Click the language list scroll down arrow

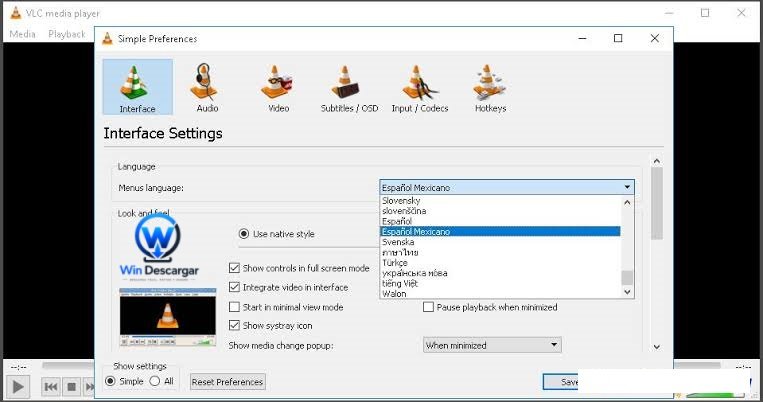pyautogui.click(x=627, y=292)
